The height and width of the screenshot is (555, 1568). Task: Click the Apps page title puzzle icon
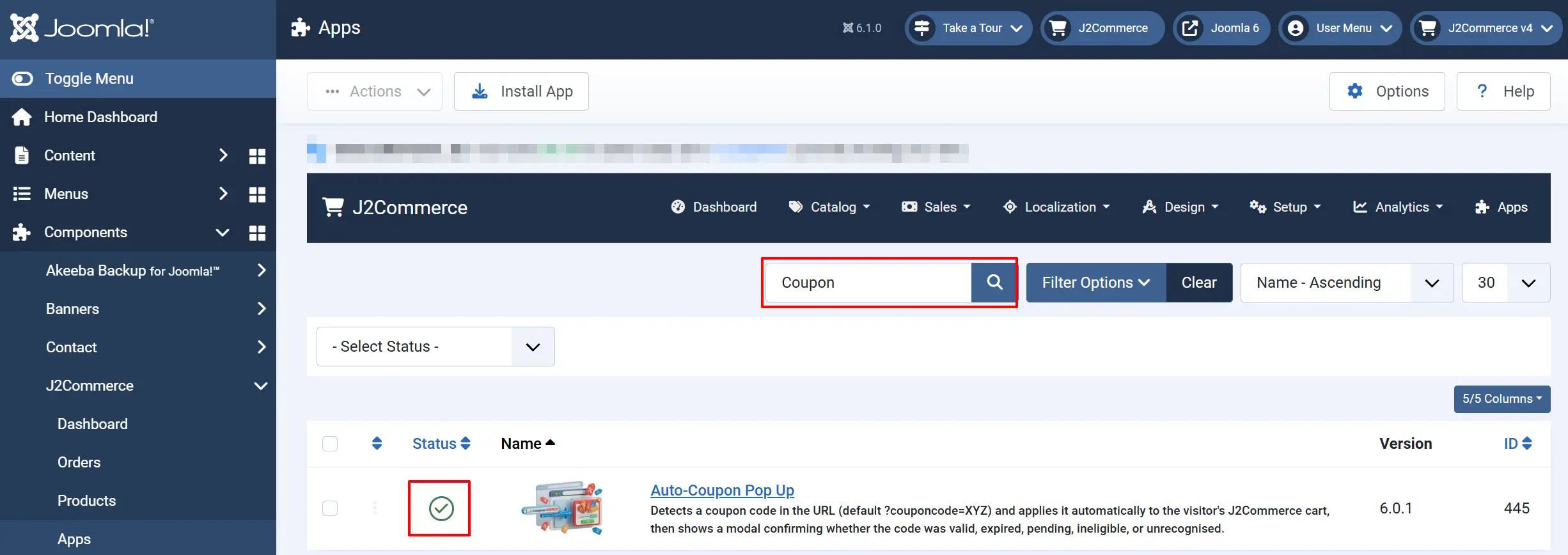pos(301,27)
